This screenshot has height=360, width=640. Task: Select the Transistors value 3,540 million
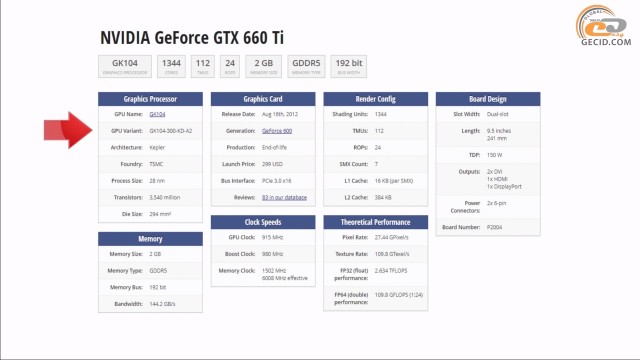click(164, 198)
